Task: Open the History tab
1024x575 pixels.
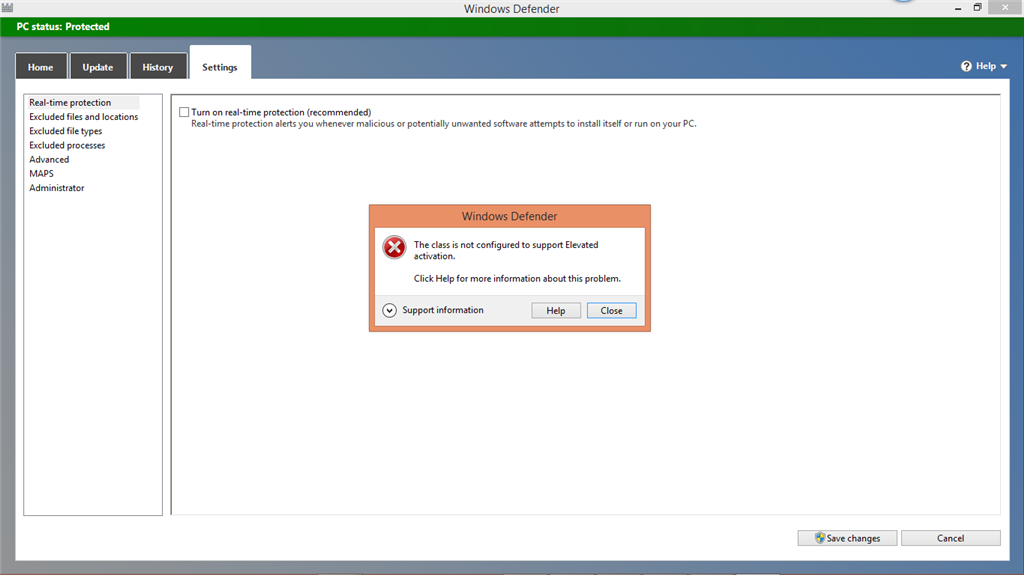Action: click(157, 67)
